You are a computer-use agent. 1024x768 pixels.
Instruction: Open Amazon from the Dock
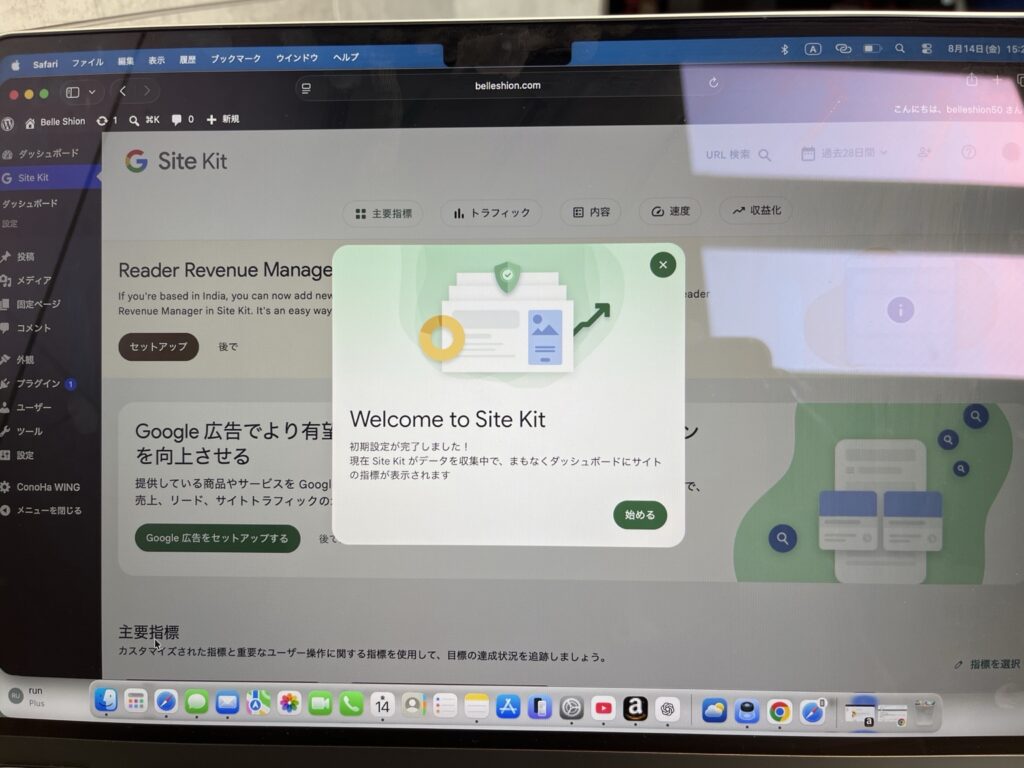(x=635, y=708)
